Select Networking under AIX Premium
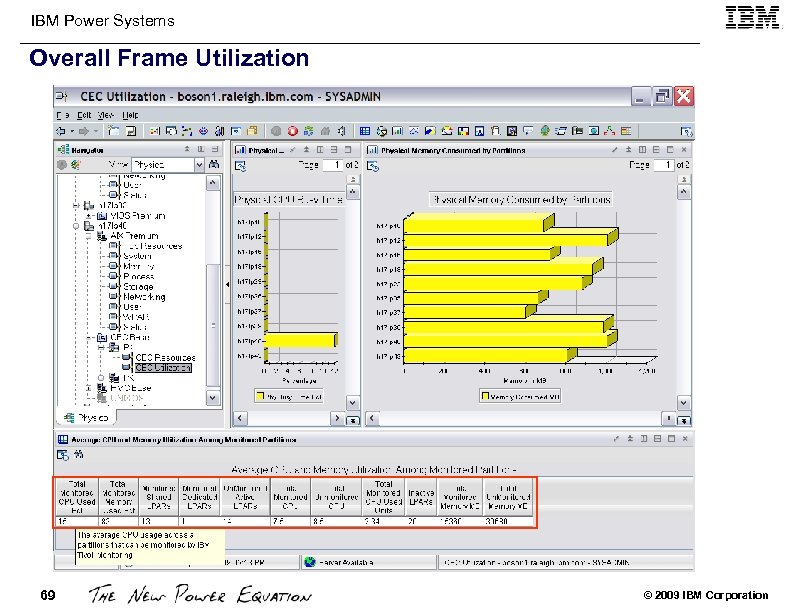 pyautogui.click(x=144, y=297)
